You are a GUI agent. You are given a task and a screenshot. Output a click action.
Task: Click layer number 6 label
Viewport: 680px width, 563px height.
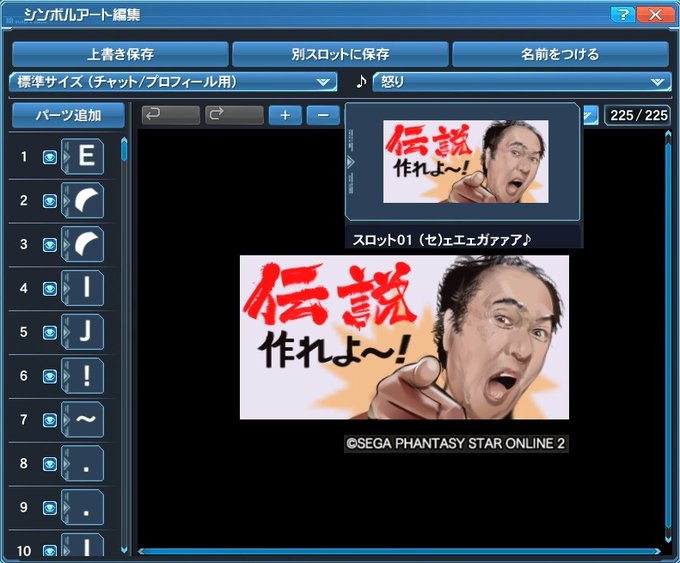pyautogui.click(x=24, y=376)
